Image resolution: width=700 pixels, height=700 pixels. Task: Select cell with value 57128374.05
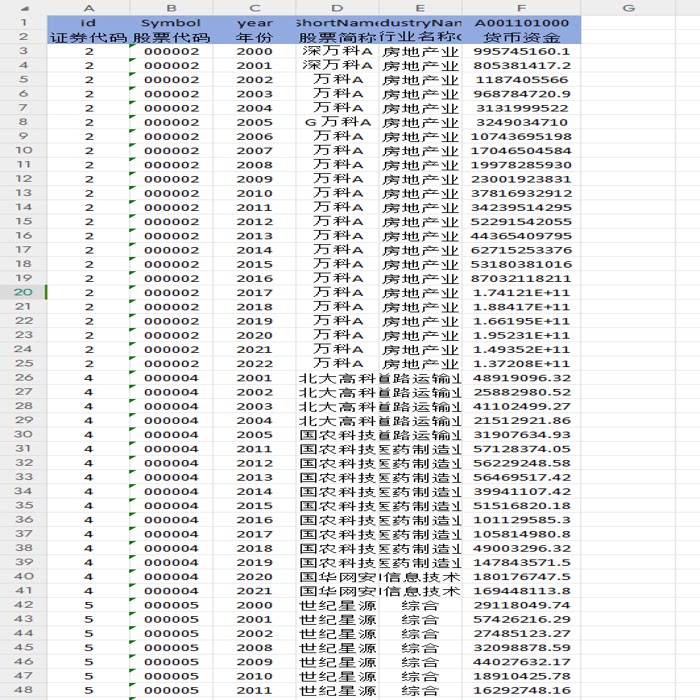[521, 449]
